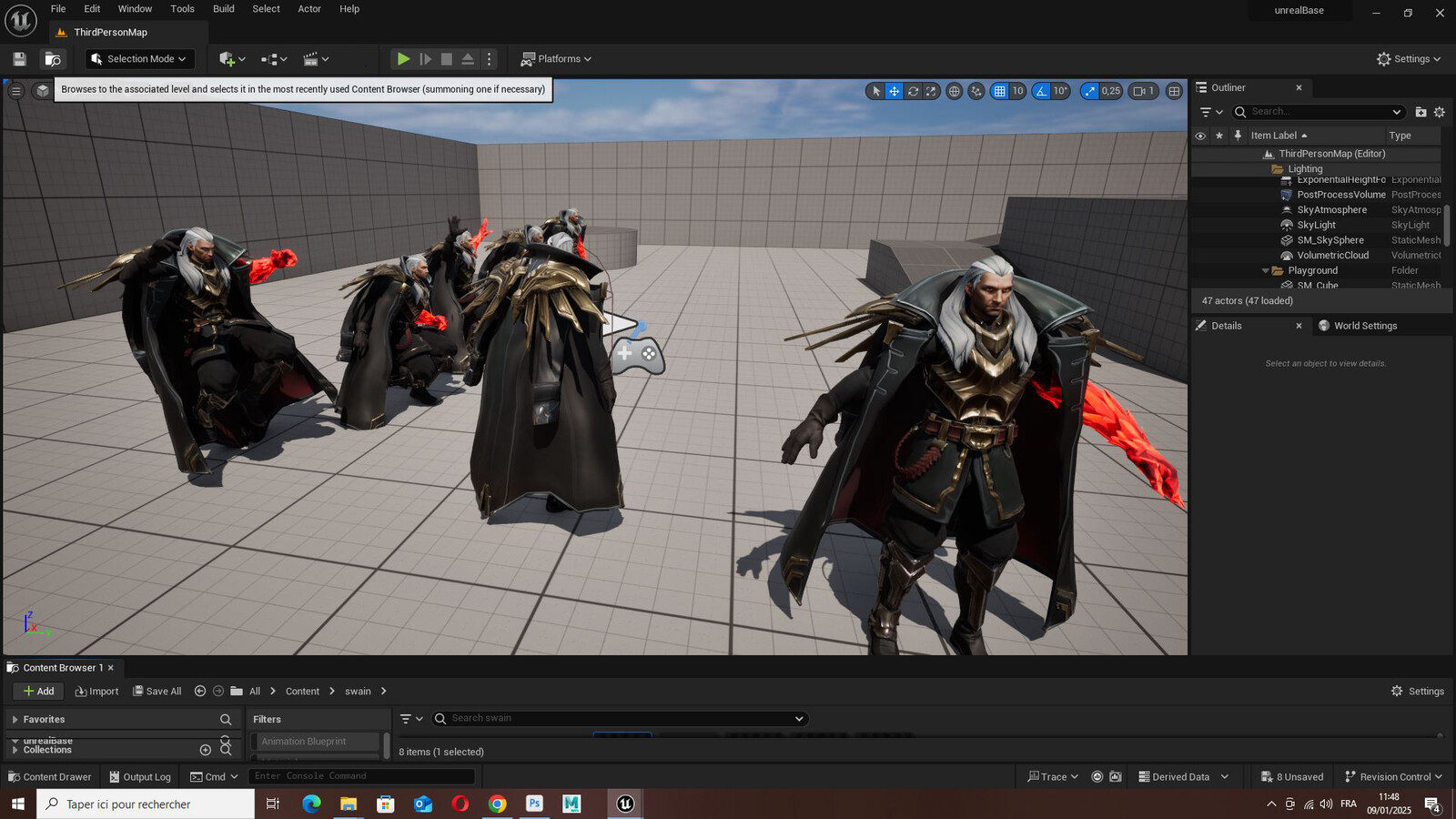Collapse the Playground folder arrow
The height and width of the screenshot is (819, 1456).
pyautogui.click(x=1265, y=270)
